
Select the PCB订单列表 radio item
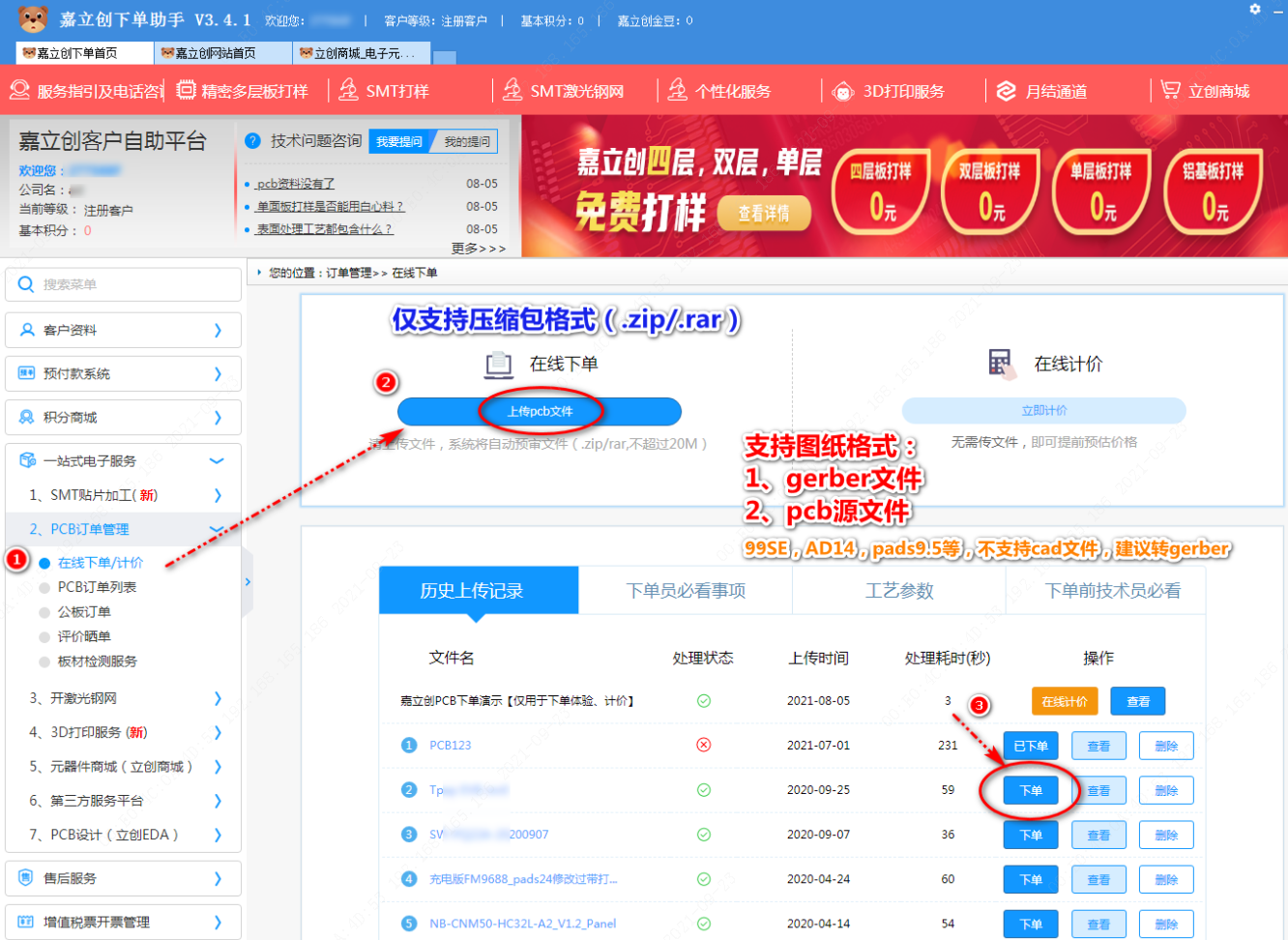(44, 587)
